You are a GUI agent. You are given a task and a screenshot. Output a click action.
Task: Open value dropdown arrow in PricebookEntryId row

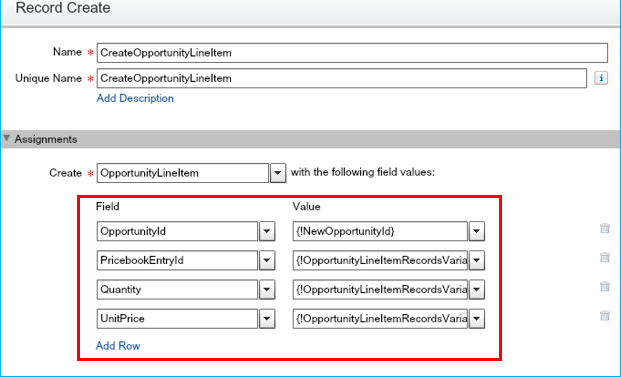477,260
